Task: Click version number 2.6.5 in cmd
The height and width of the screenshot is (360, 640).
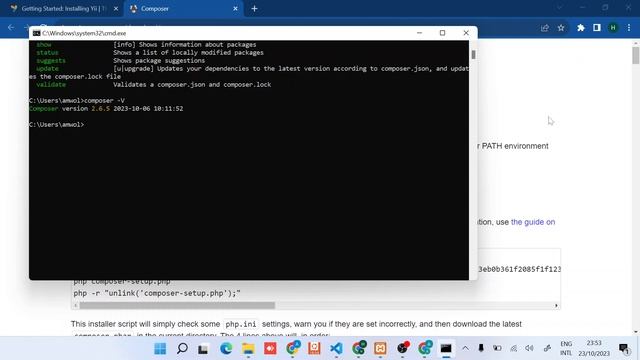Action: [x=100, y=109]
